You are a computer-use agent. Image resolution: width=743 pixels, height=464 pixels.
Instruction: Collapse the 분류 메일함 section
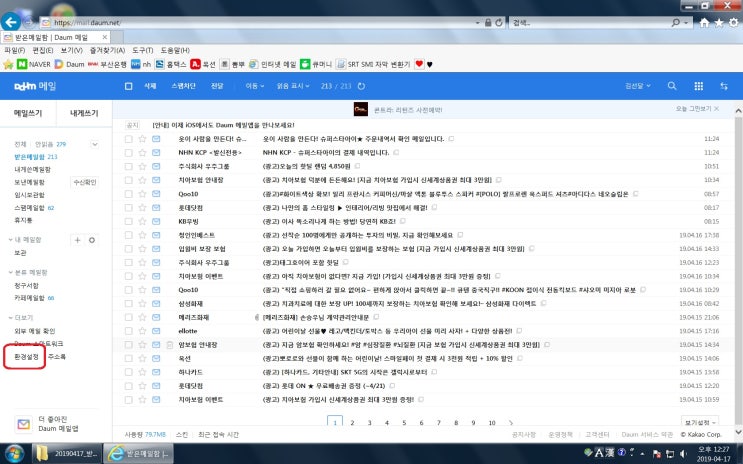click(x=10, y=273)
